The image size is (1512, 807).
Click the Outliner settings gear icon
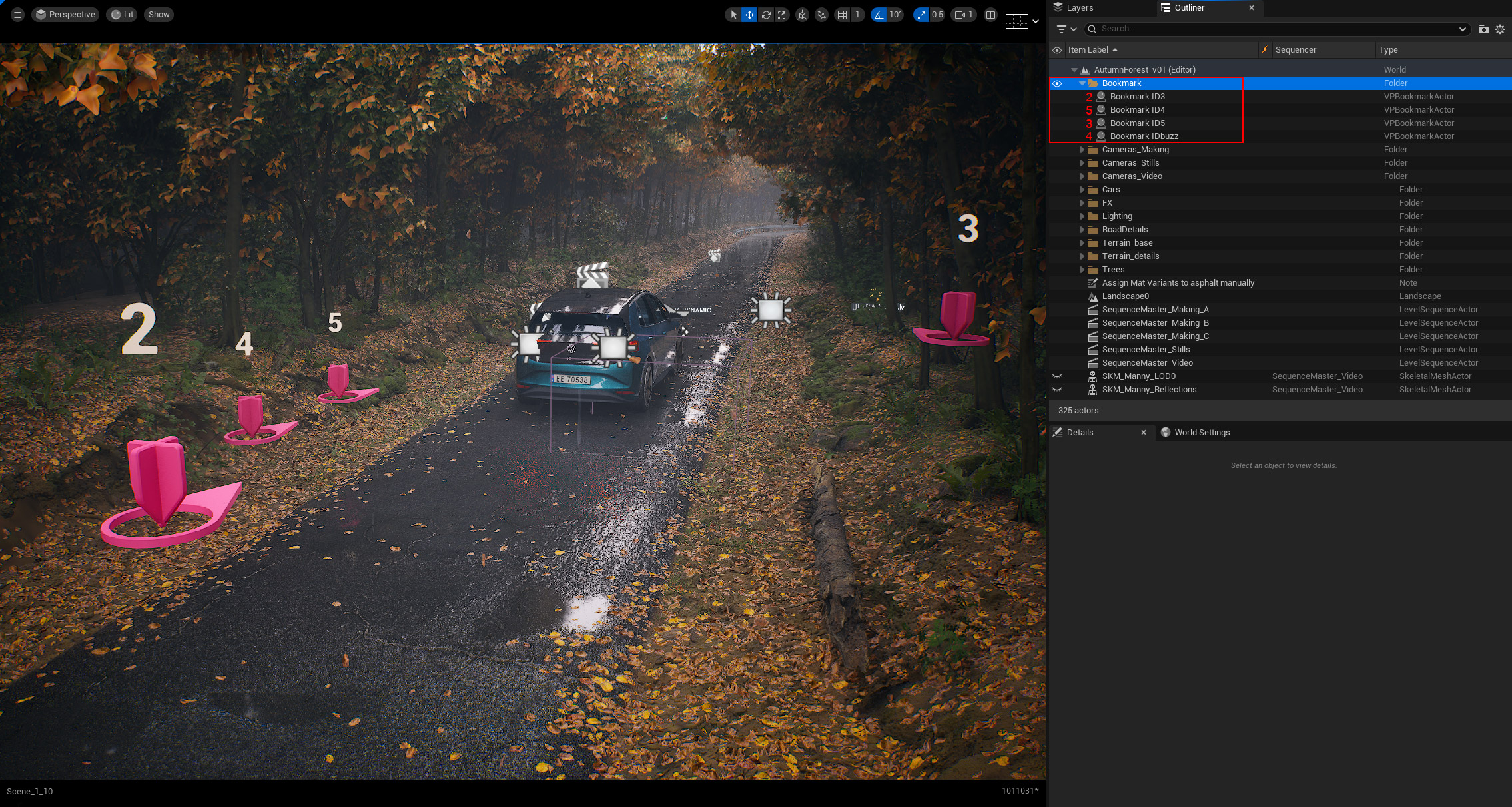coord(1500,29)
